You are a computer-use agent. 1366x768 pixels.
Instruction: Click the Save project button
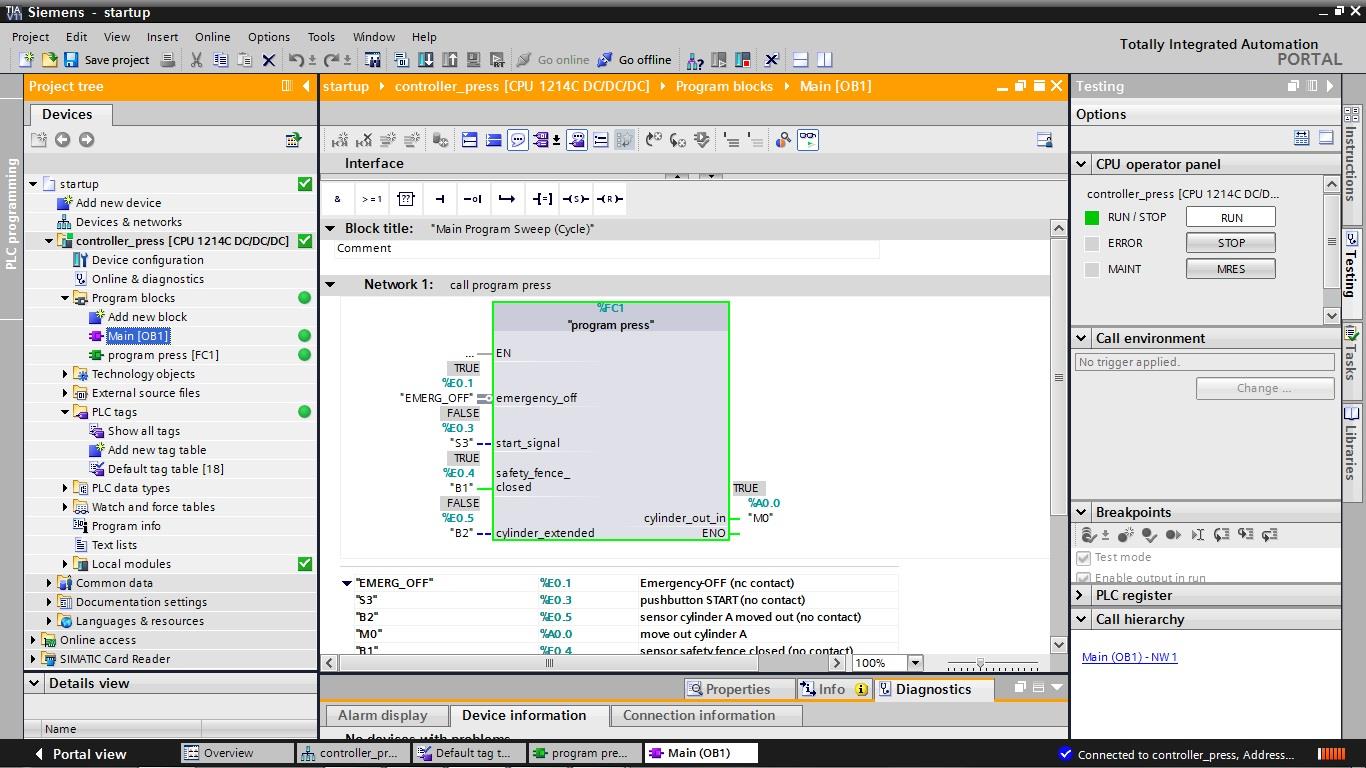coord(107,60)
